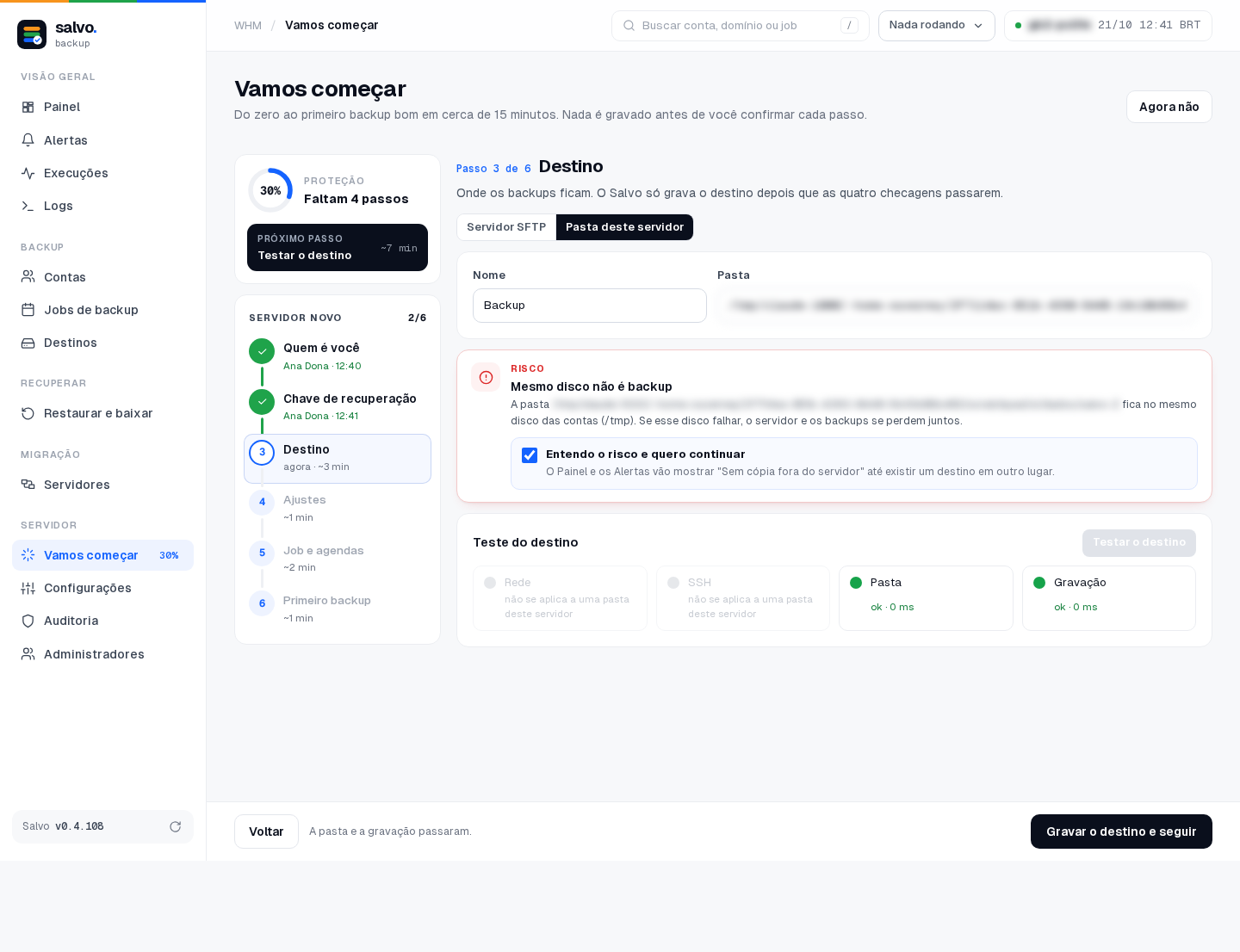Click Gravar o destino e seguir

(x=1121, y=831)
